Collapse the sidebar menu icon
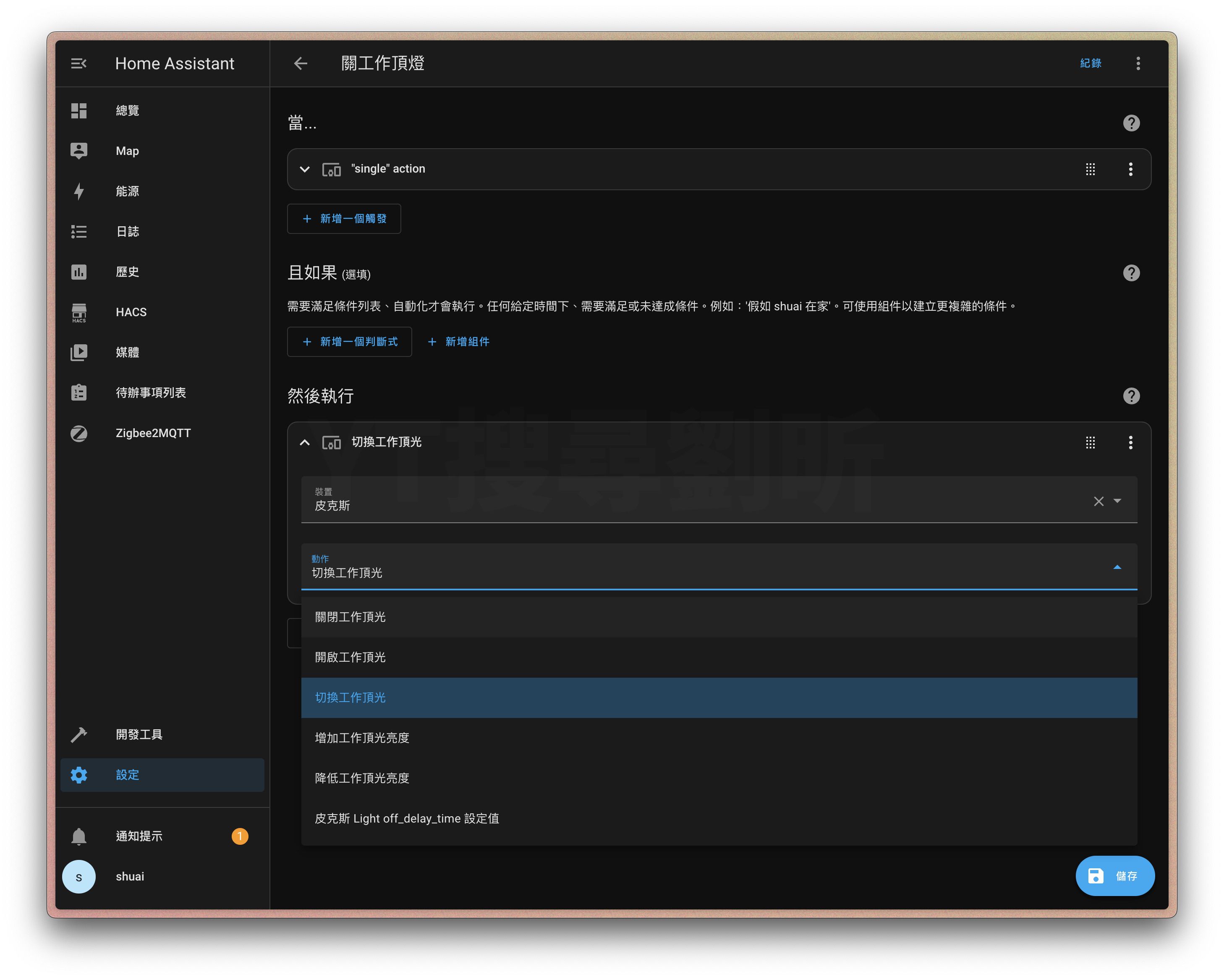The height and width of the screenshot is (980, 1224). coord(78,63)
